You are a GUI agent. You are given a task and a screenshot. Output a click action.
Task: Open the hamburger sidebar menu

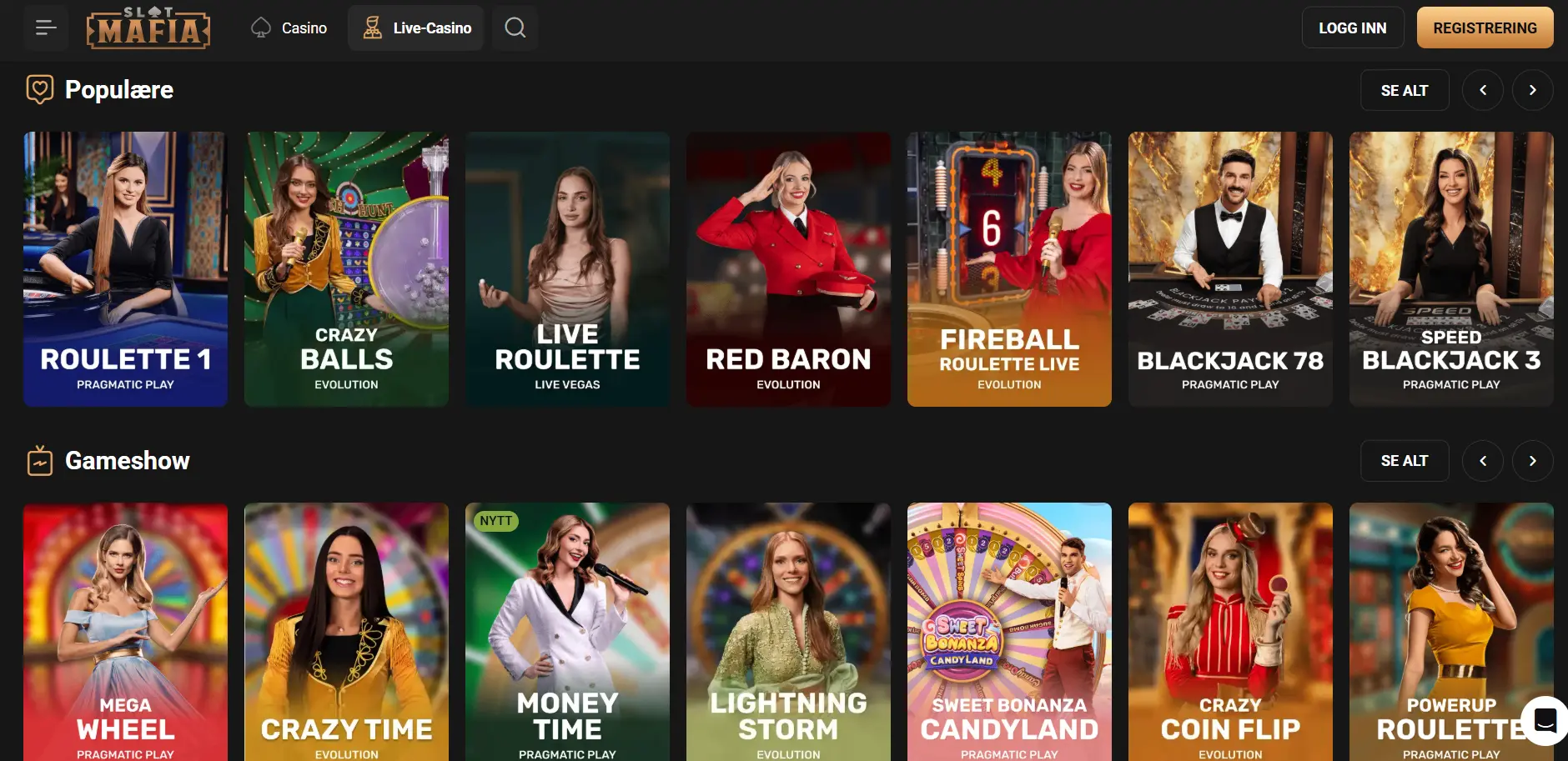46,28
